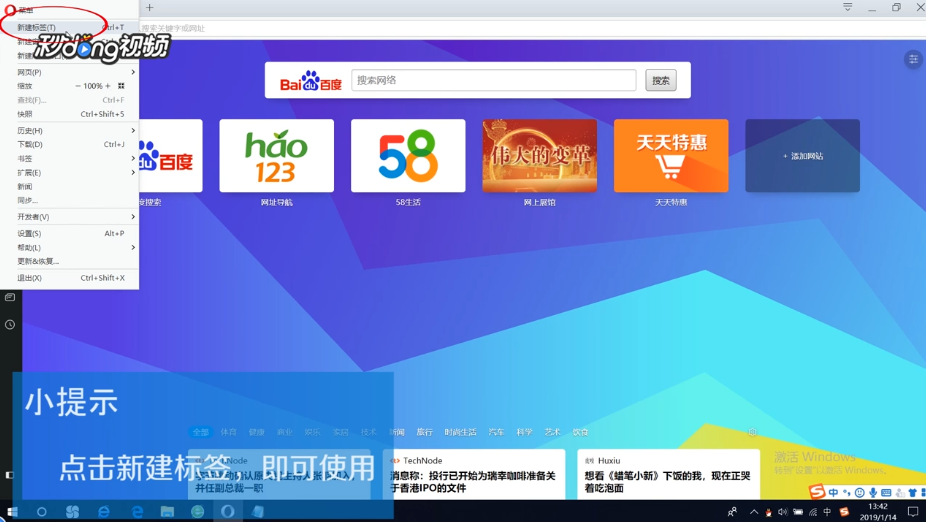Open Opera browser on the taskbar
The height and width of the screenshot is (522, 926).
click(228, 511)
